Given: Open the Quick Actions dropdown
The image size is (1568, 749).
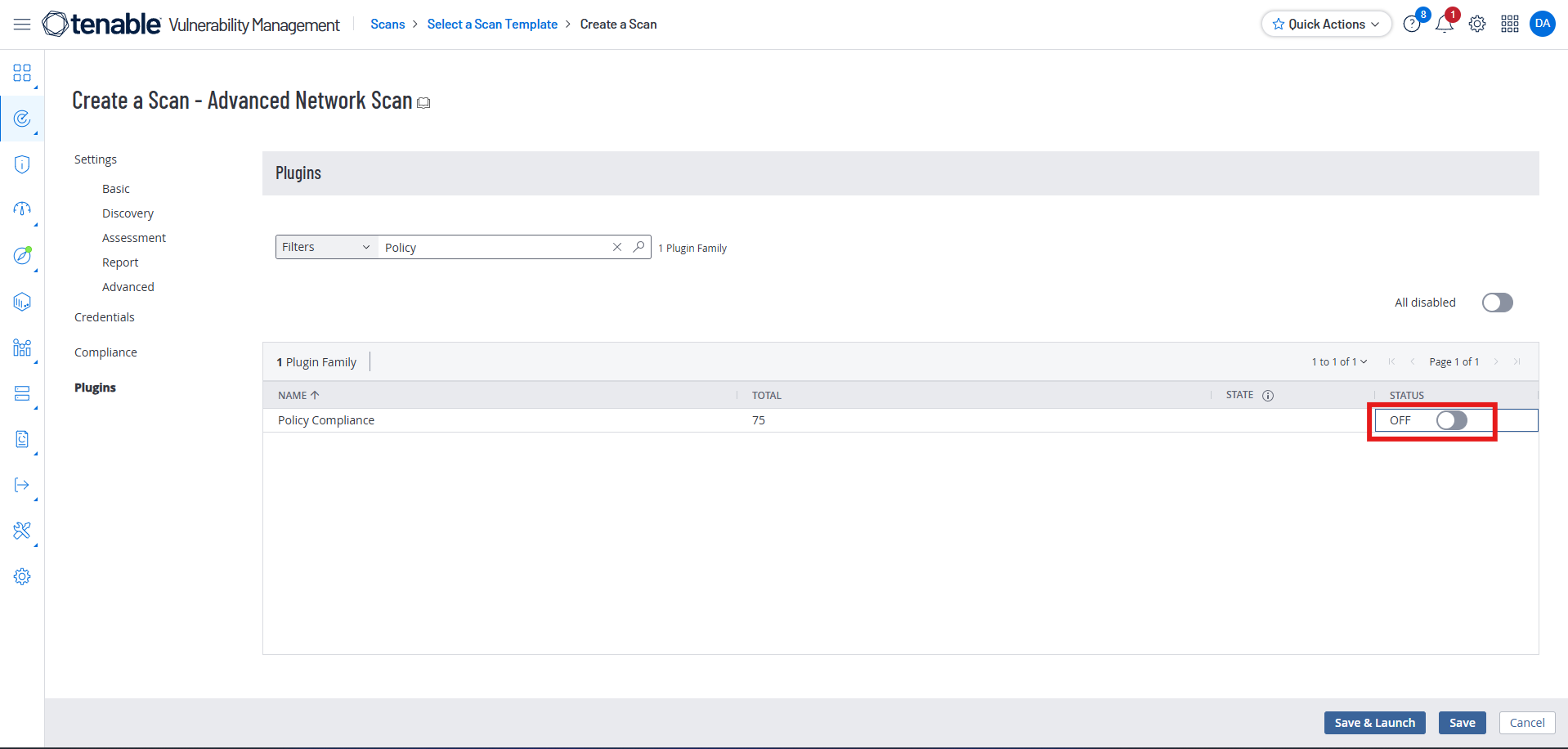Looking at the screenshot, I should tap(1325, 25).
